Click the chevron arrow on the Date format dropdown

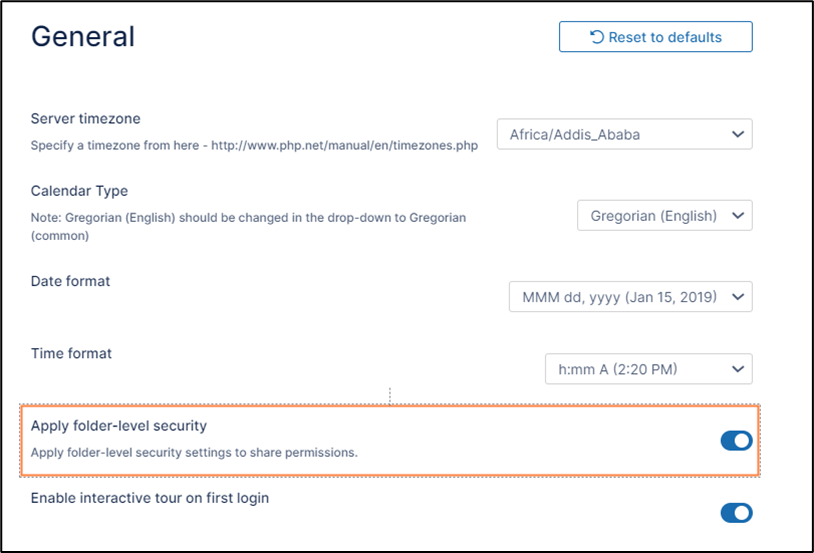738,296
